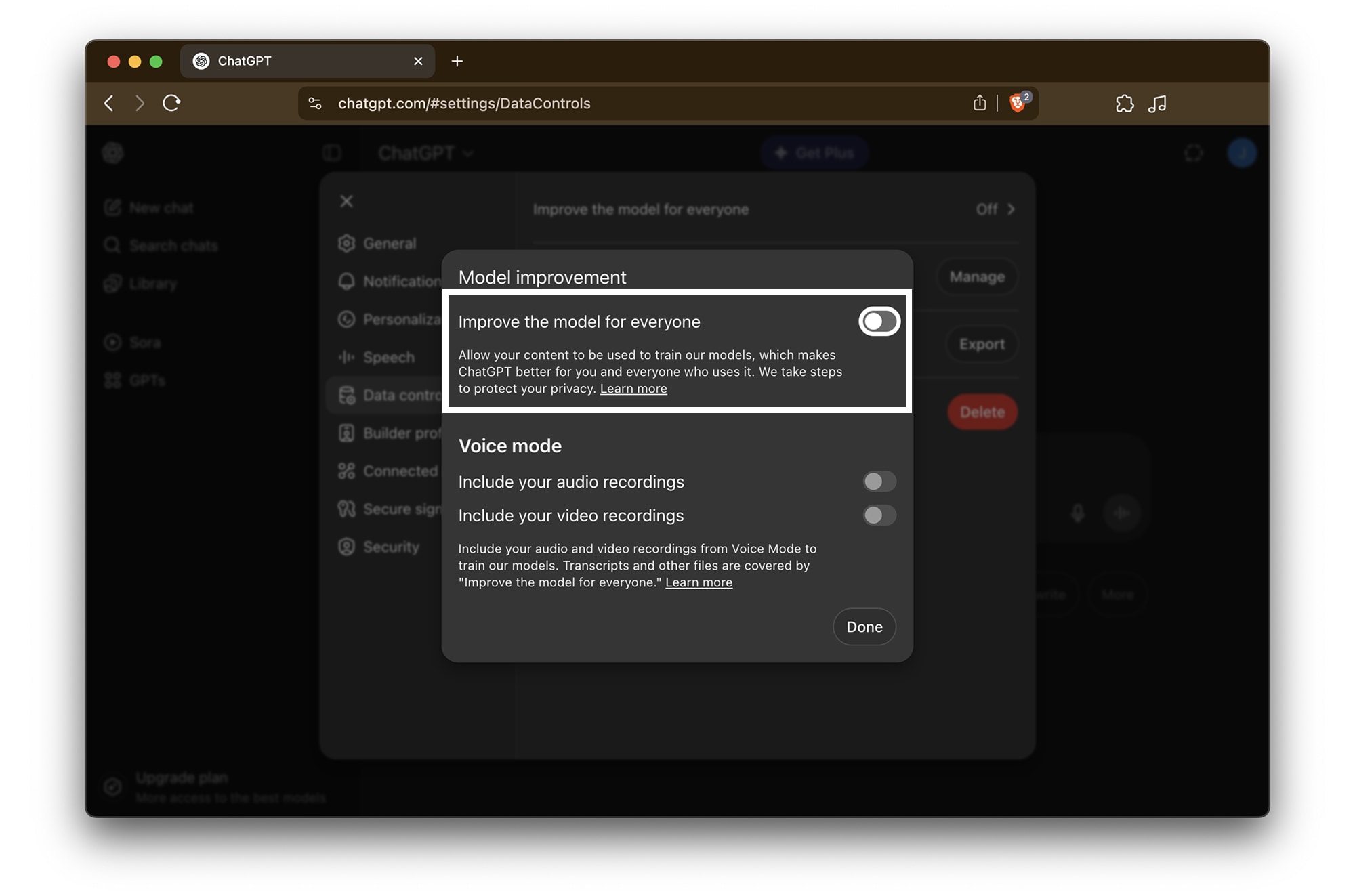Click the Manage button
This screenshot has width=1355, height=896.
coord(977,277)
